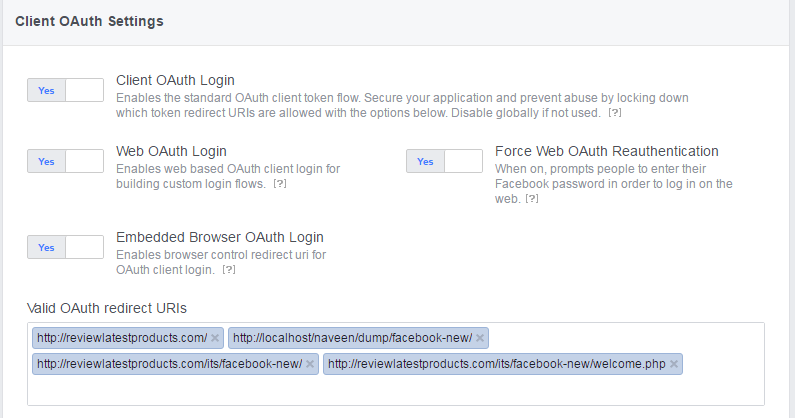Open help tooltip for Web OAuth Login
Viewport: 795px width, 418px height.
[280, 185]
